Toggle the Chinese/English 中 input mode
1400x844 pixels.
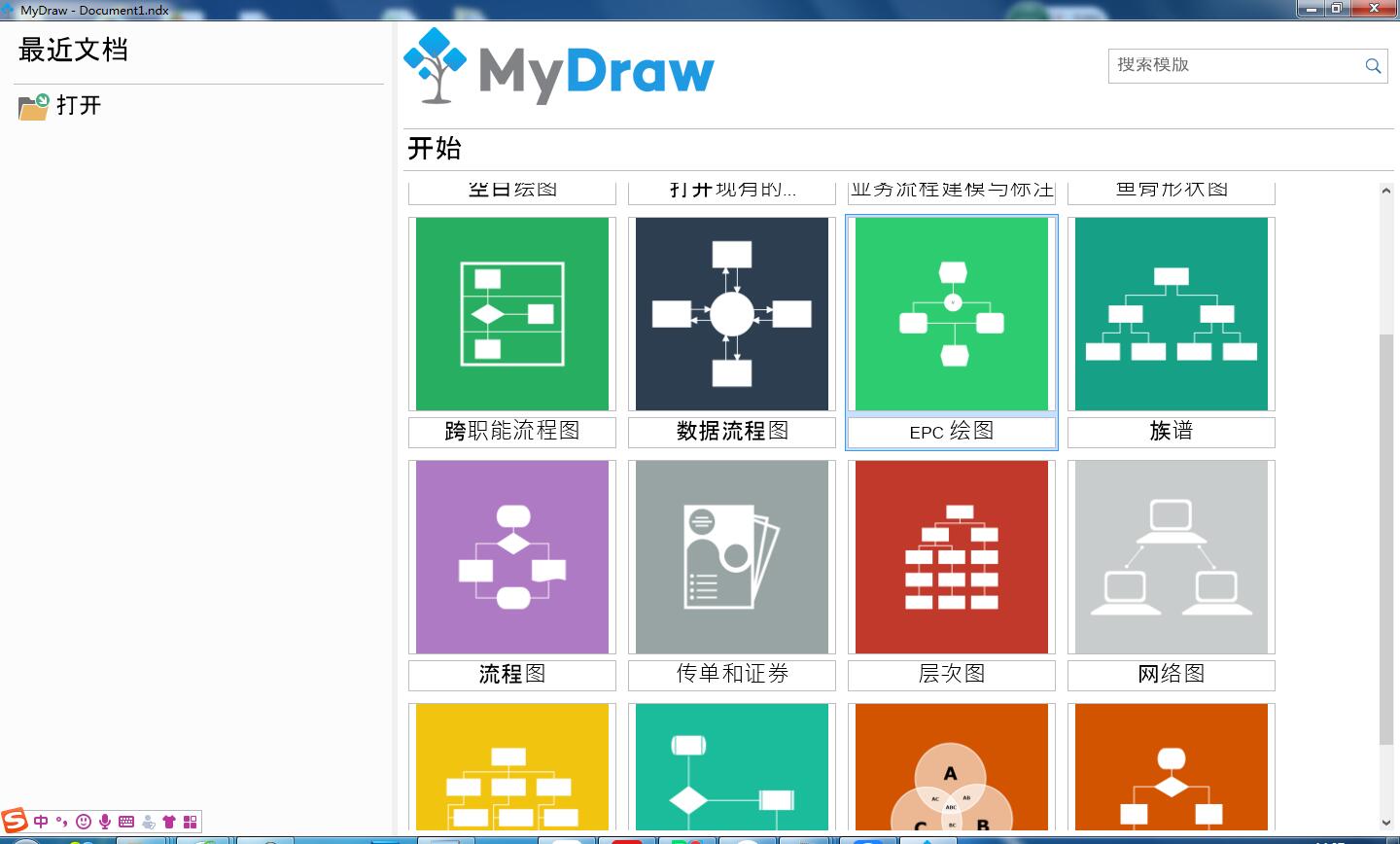pos(41,822)
